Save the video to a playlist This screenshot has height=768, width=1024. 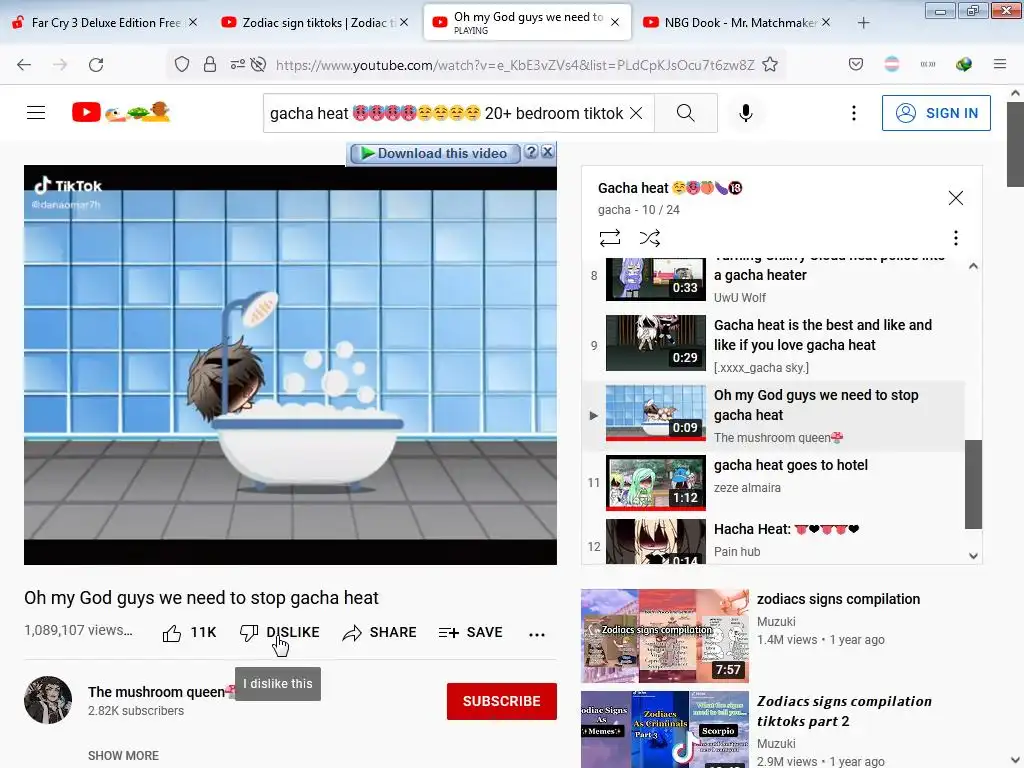(471, 633)
